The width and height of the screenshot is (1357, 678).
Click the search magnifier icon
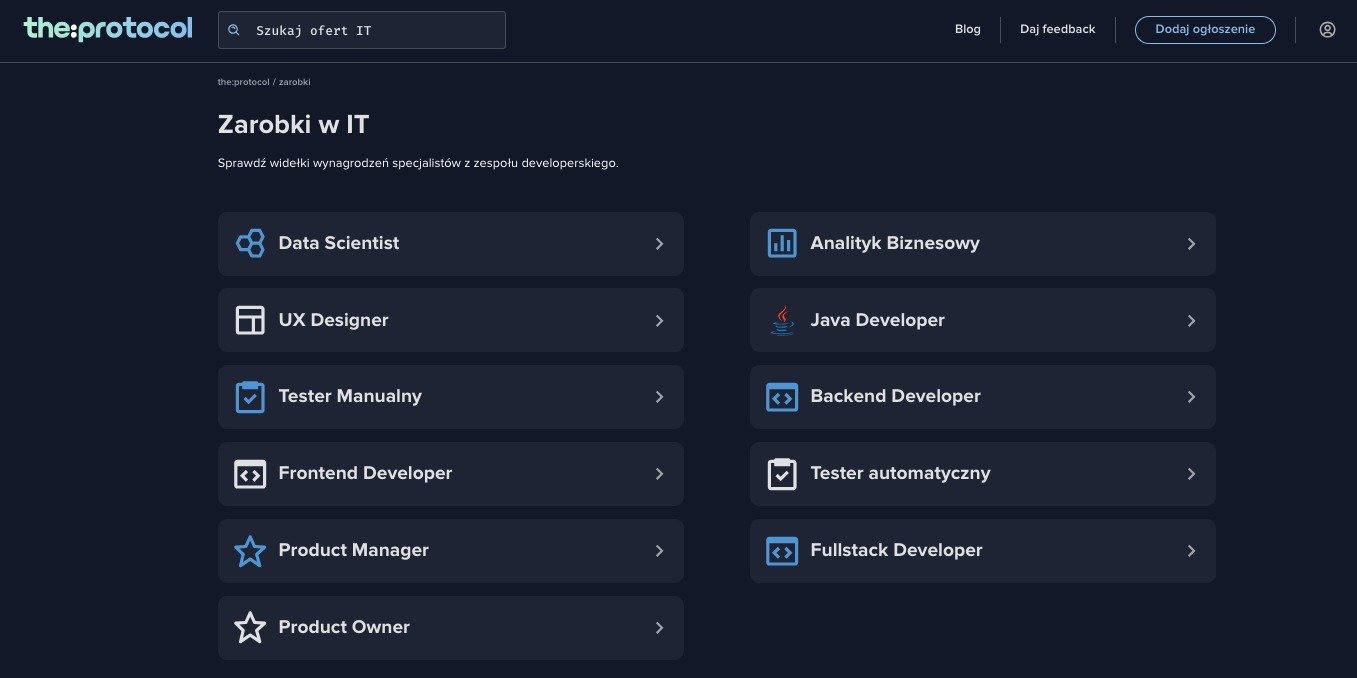coord(234,30)
